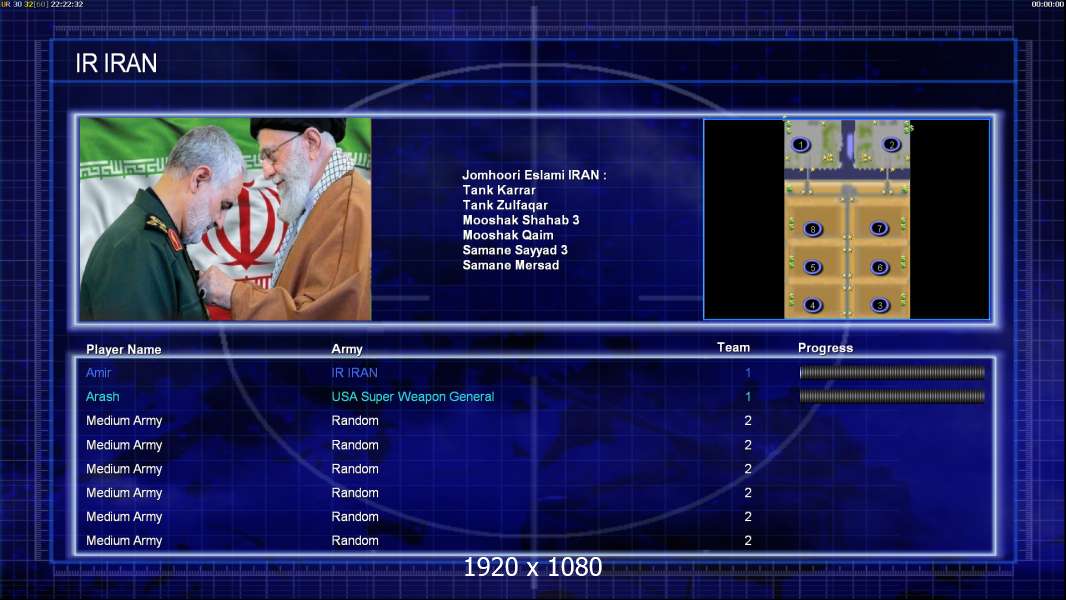Screen dimensions: 1066x600
Task: Click the Samane Sayyad 3 line
Action: [515, 250]
